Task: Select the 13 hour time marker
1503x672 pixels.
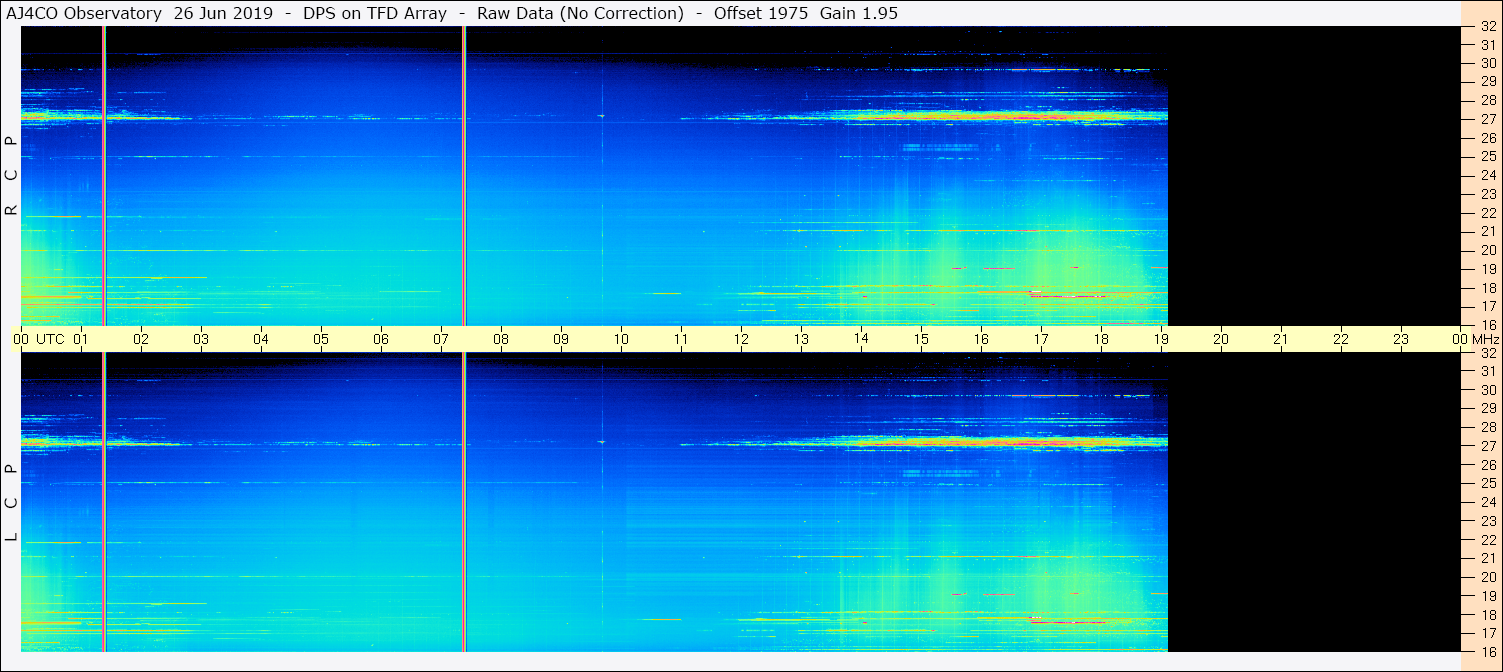Action: (x=801, y=339)
